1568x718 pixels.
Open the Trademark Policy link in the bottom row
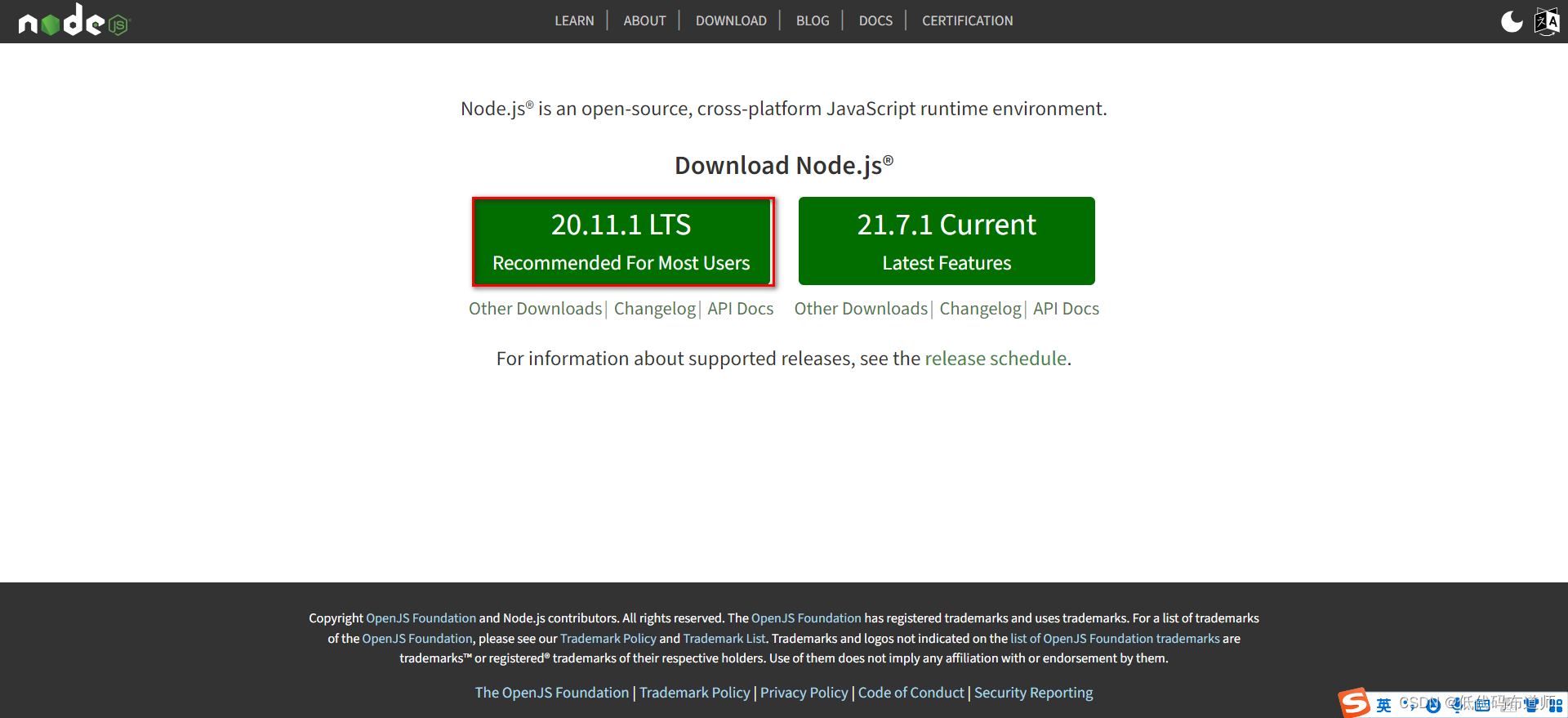pyautogui.click(x=694, y=693)
